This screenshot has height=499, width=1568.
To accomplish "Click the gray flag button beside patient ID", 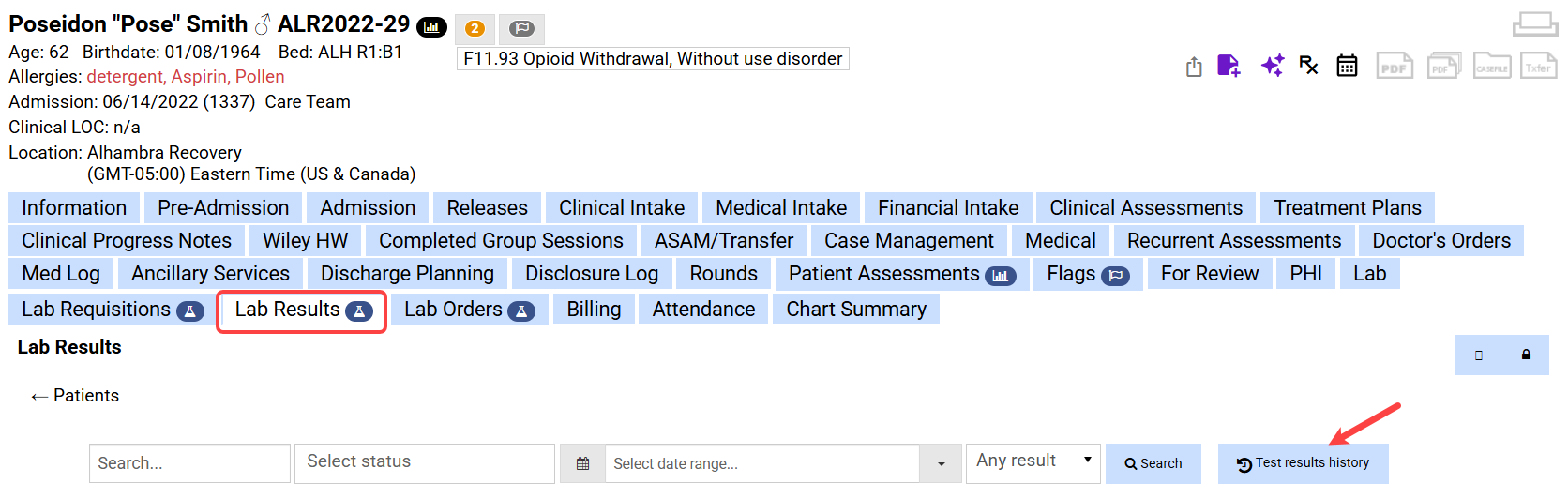I will [521, 29].
